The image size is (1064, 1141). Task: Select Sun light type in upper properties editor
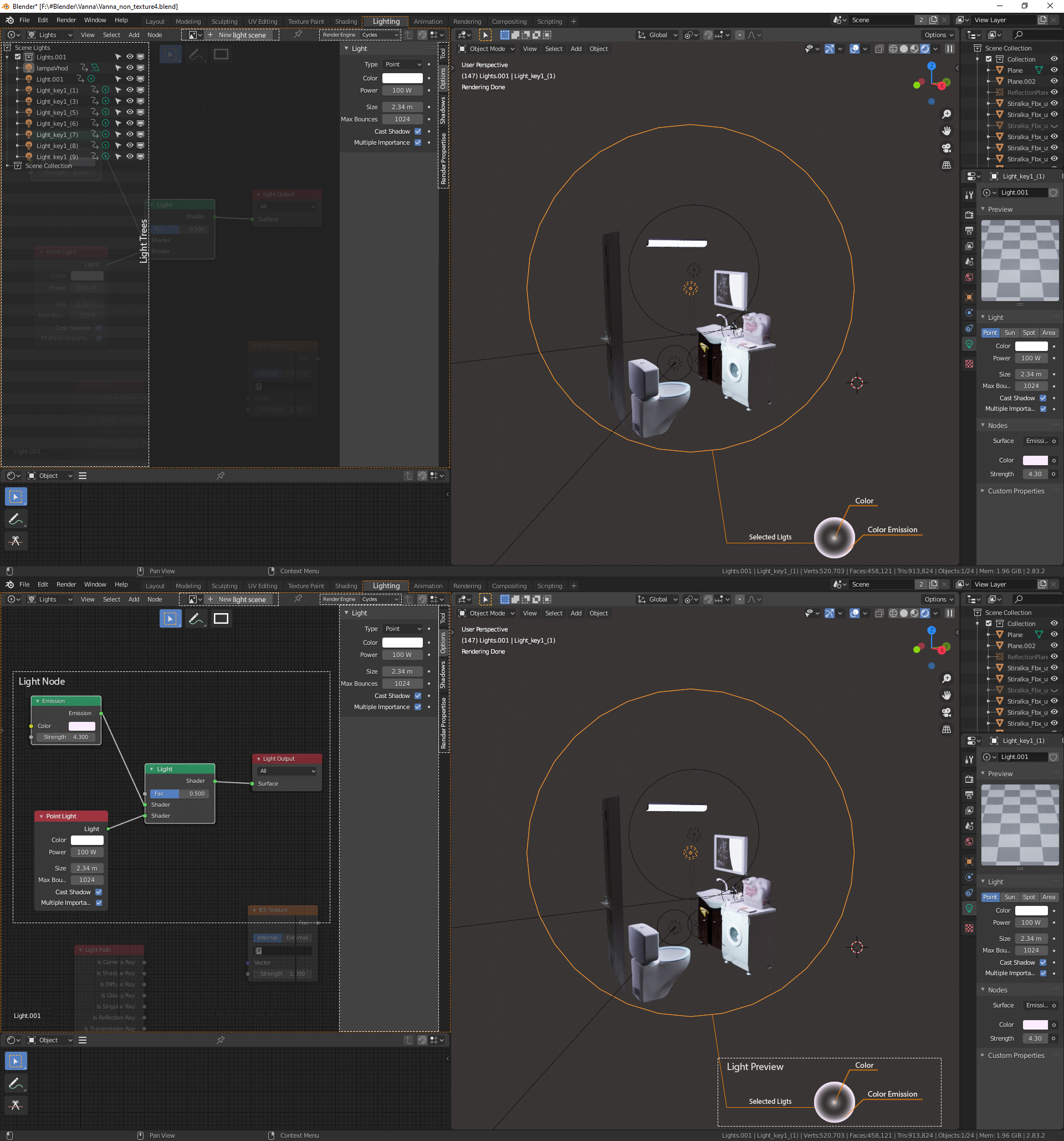[x=1010, y=333]
